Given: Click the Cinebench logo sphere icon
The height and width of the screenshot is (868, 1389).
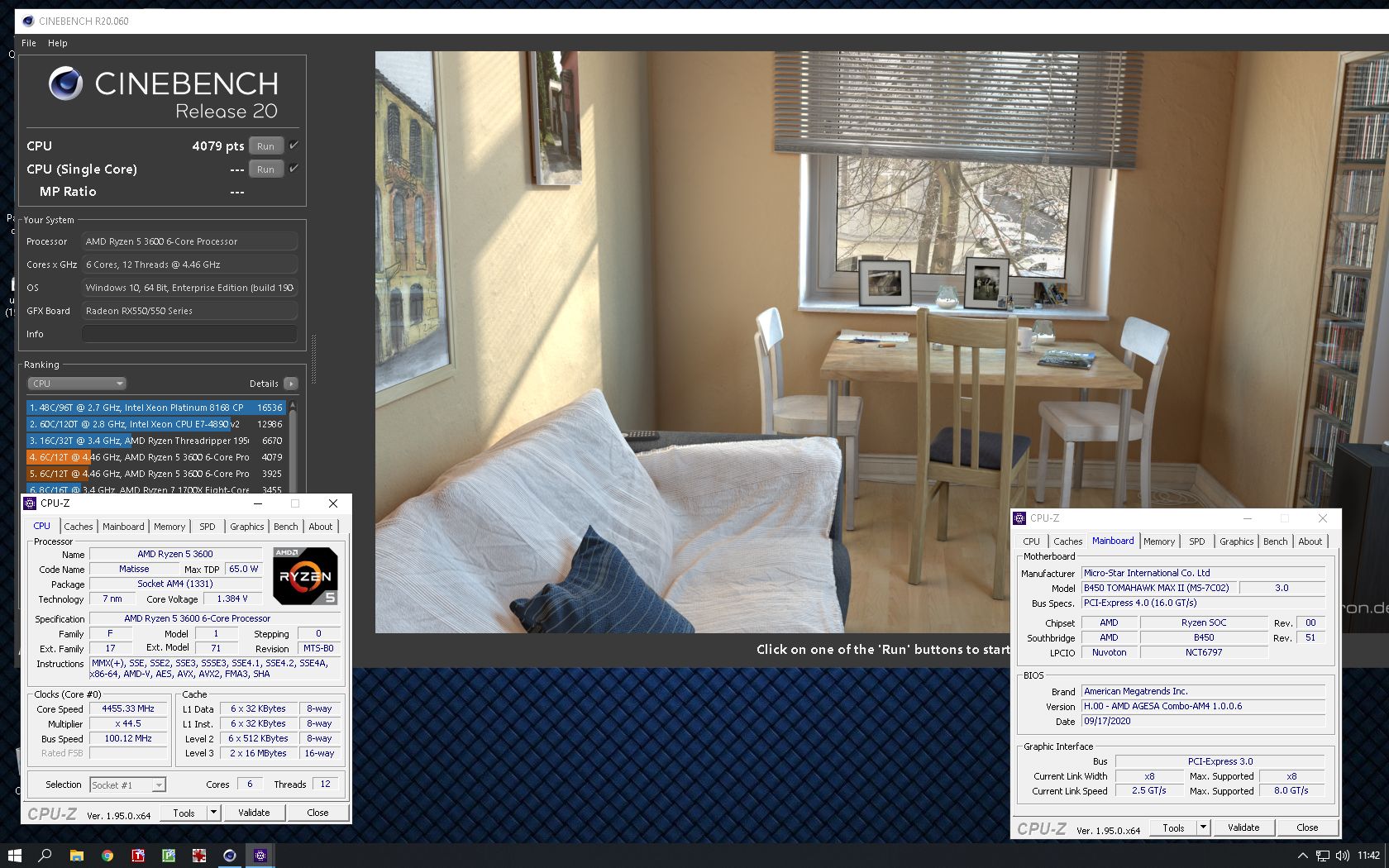Looking at the screenshot, I should click(65, 83).
